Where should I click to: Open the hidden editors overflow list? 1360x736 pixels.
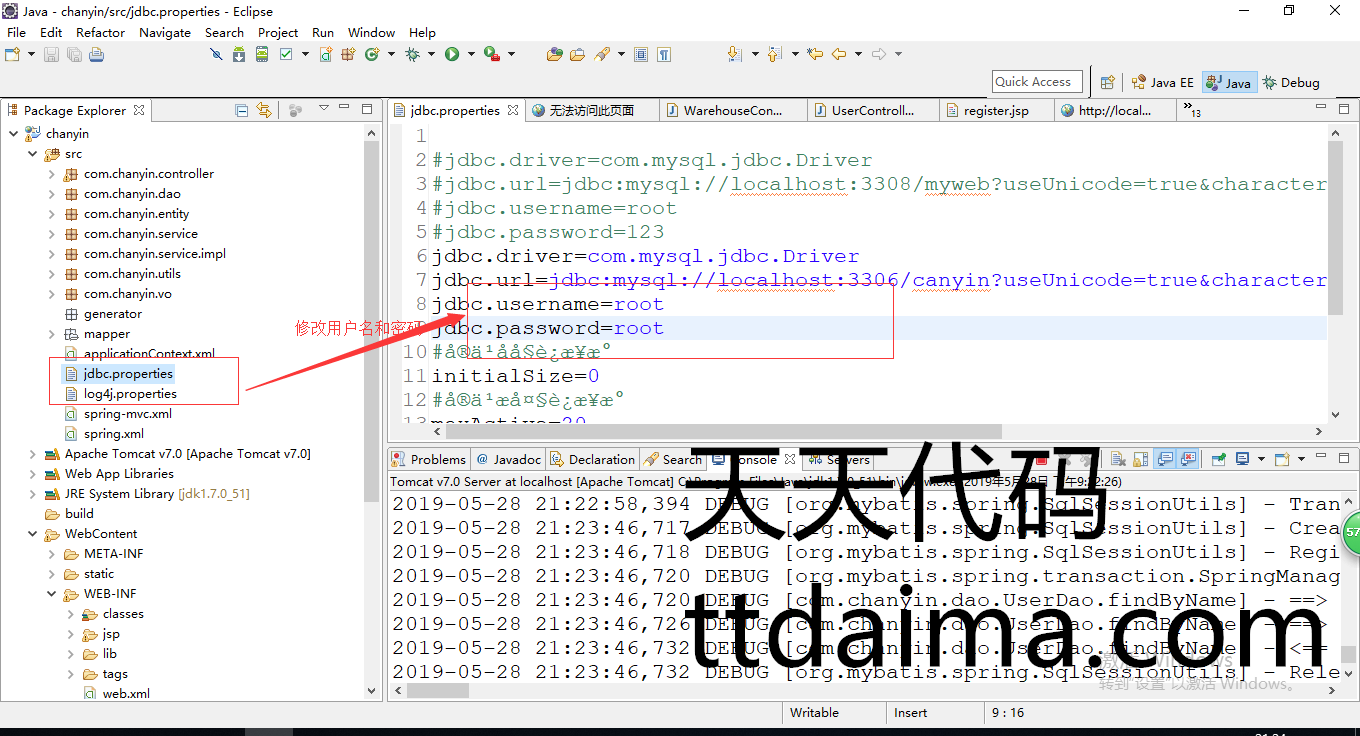coord(1191,110)
